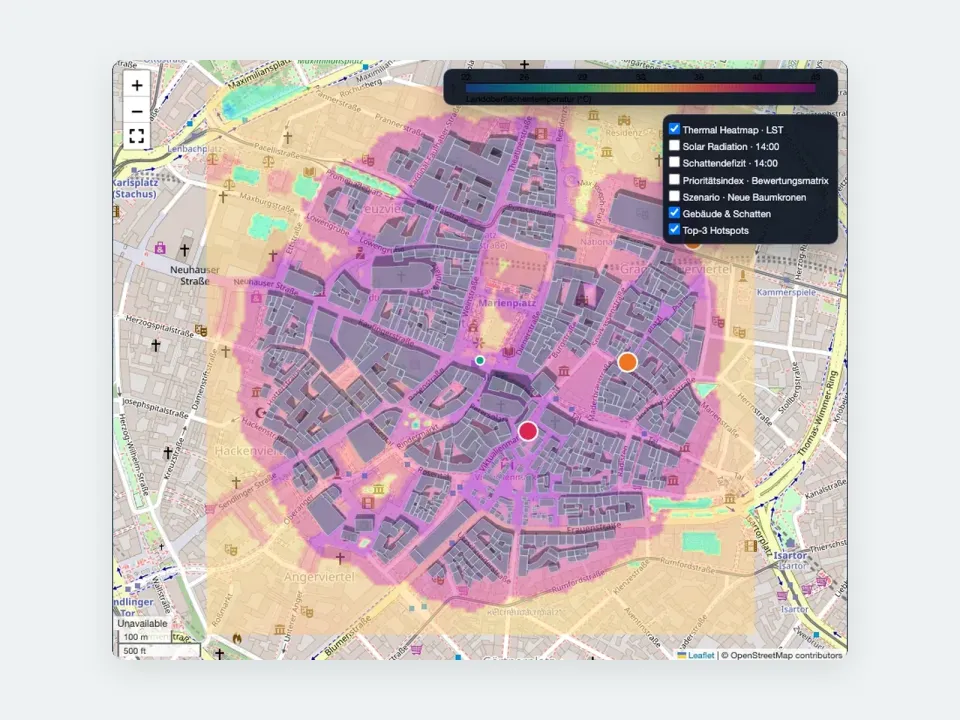Zoom in with the plus button
The width and height of the screenshot is (960, 720).
pos(137,85)
